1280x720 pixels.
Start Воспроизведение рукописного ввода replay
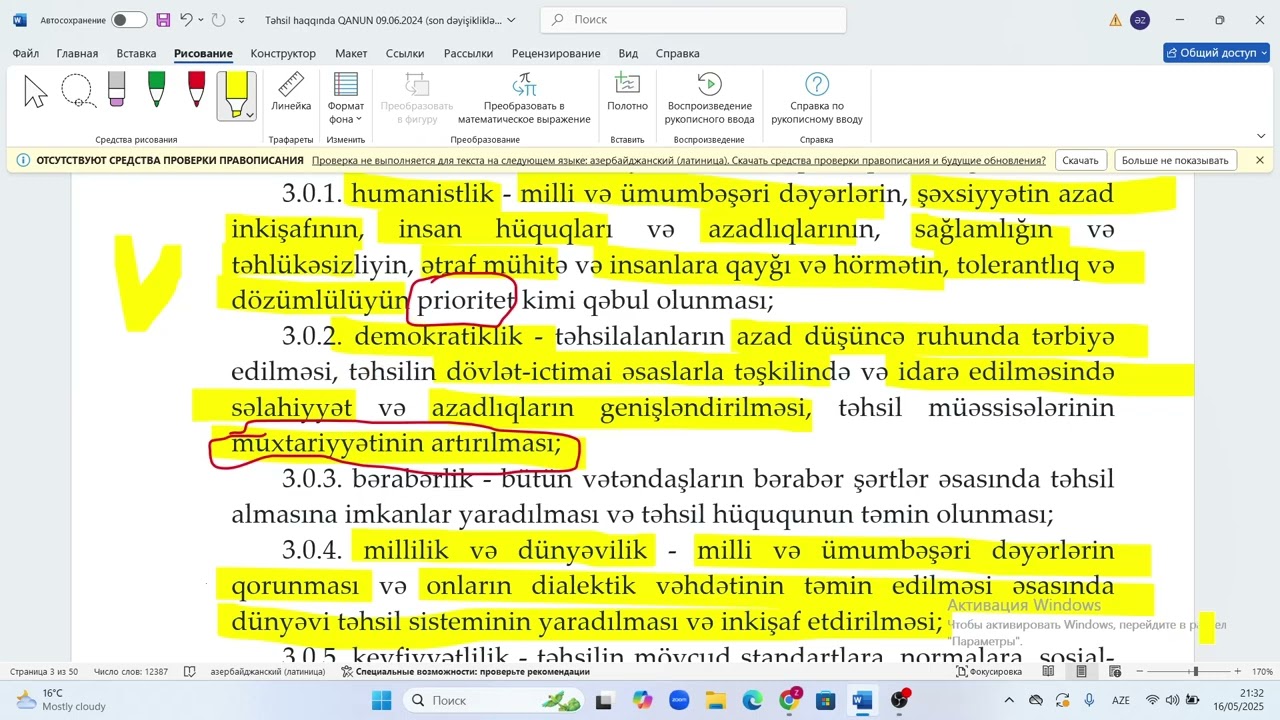[x=709, y=98]
